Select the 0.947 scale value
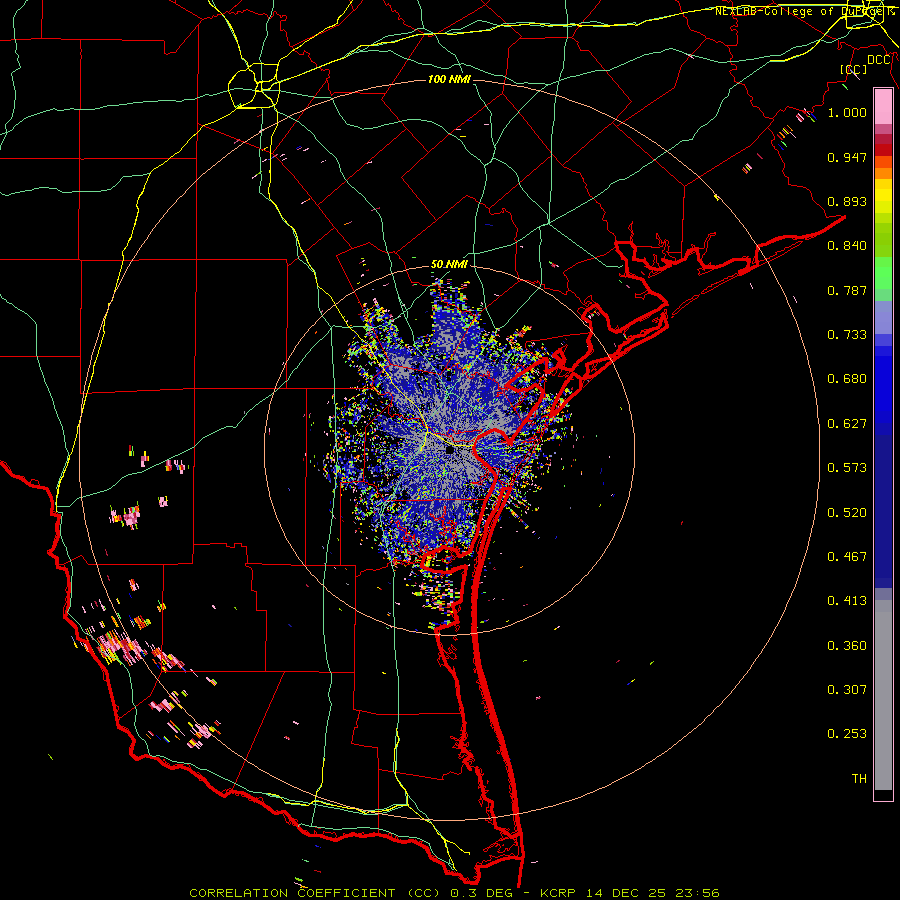900x900 pixels. (x=847, y=157)
